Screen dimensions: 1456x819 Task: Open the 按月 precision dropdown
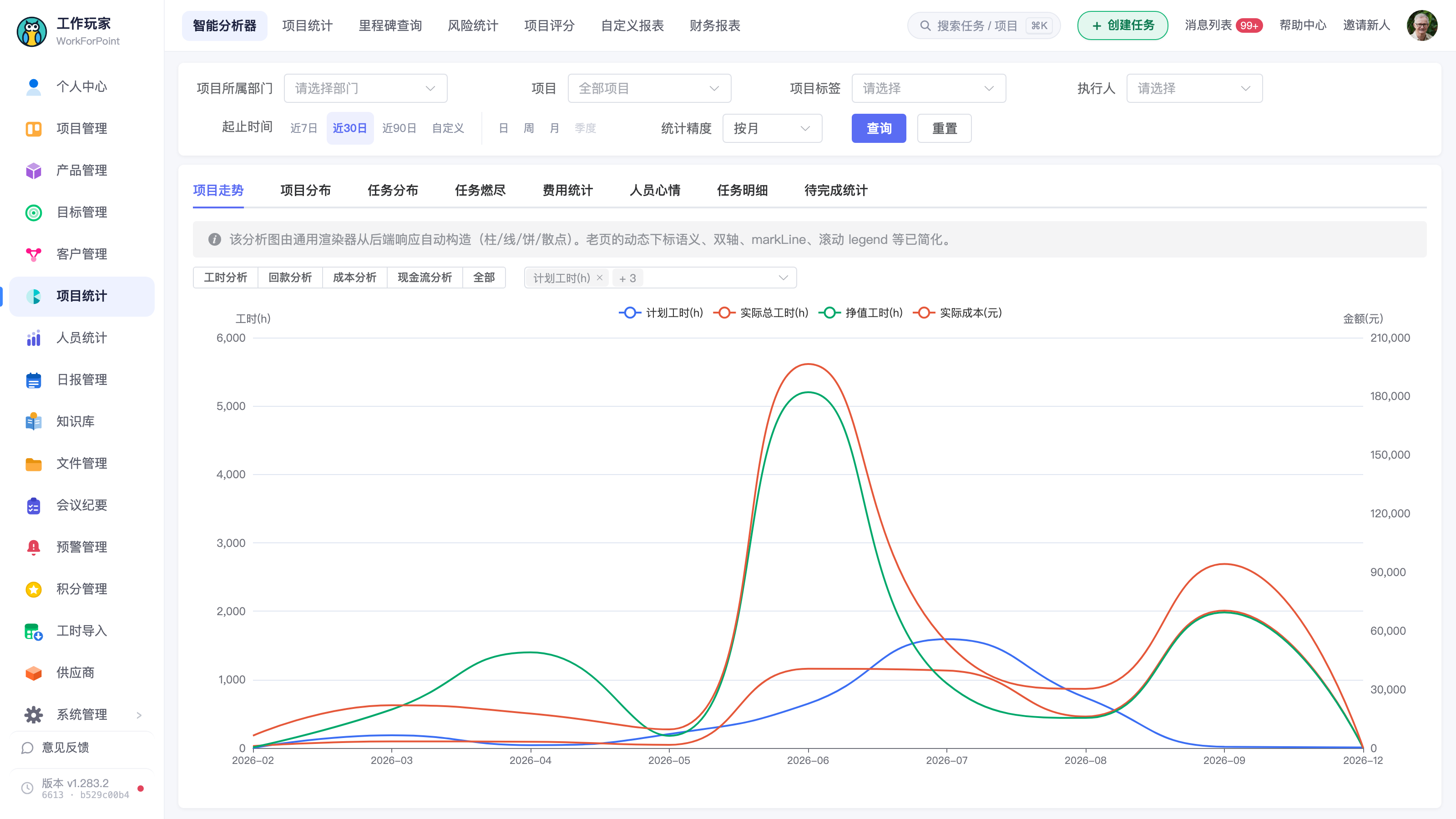point(772,128)
